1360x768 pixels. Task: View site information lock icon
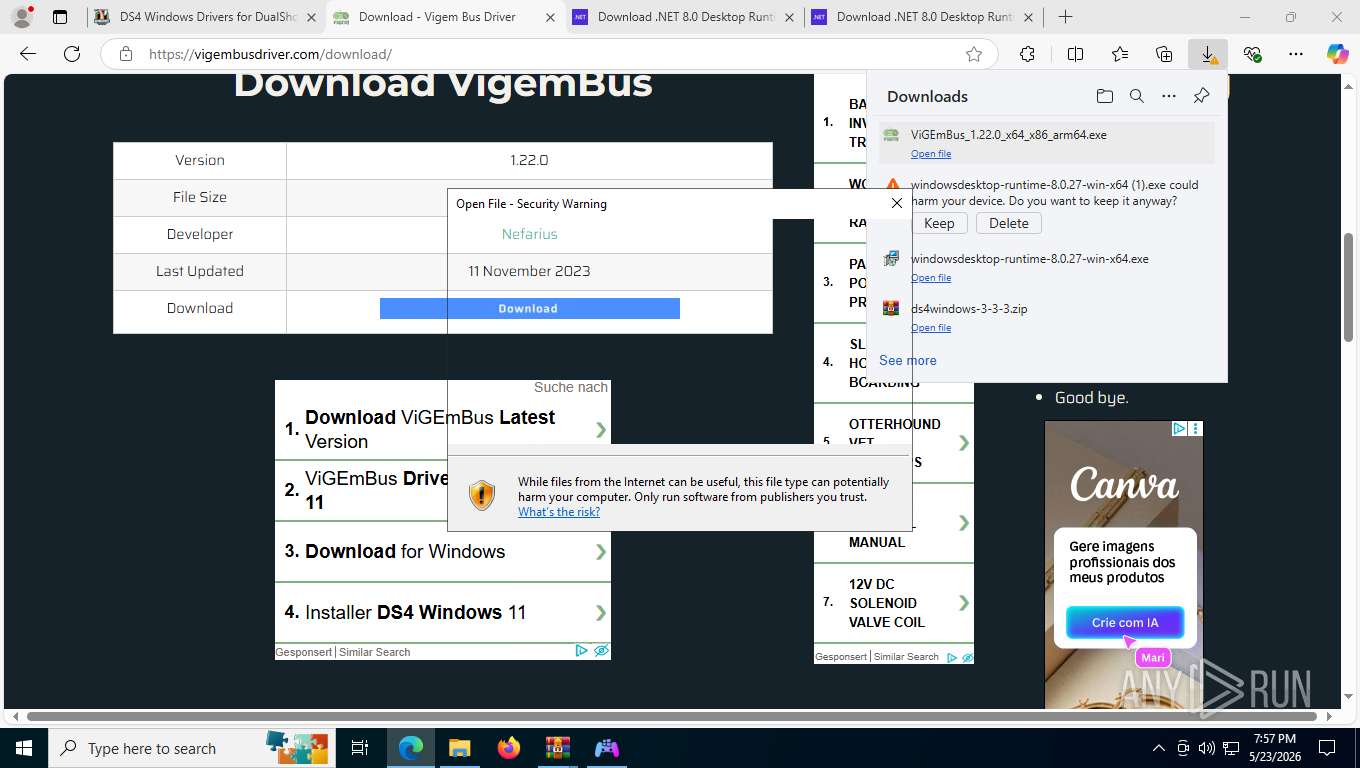125,54
